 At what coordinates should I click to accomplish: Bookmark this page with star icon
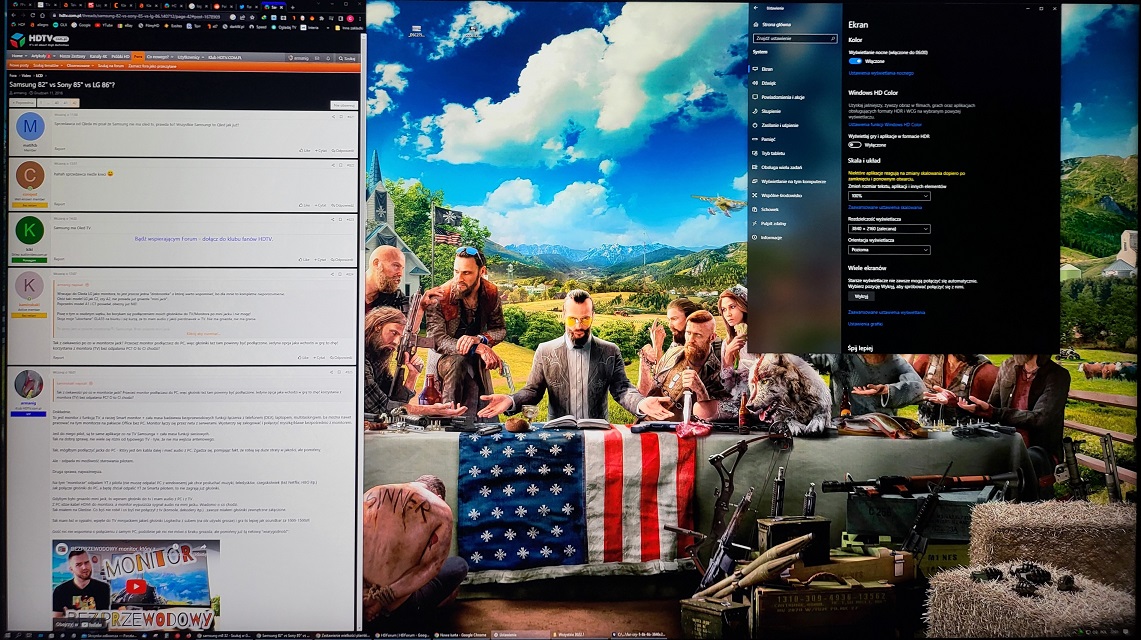pyautogui.click(x=253, y=17)
